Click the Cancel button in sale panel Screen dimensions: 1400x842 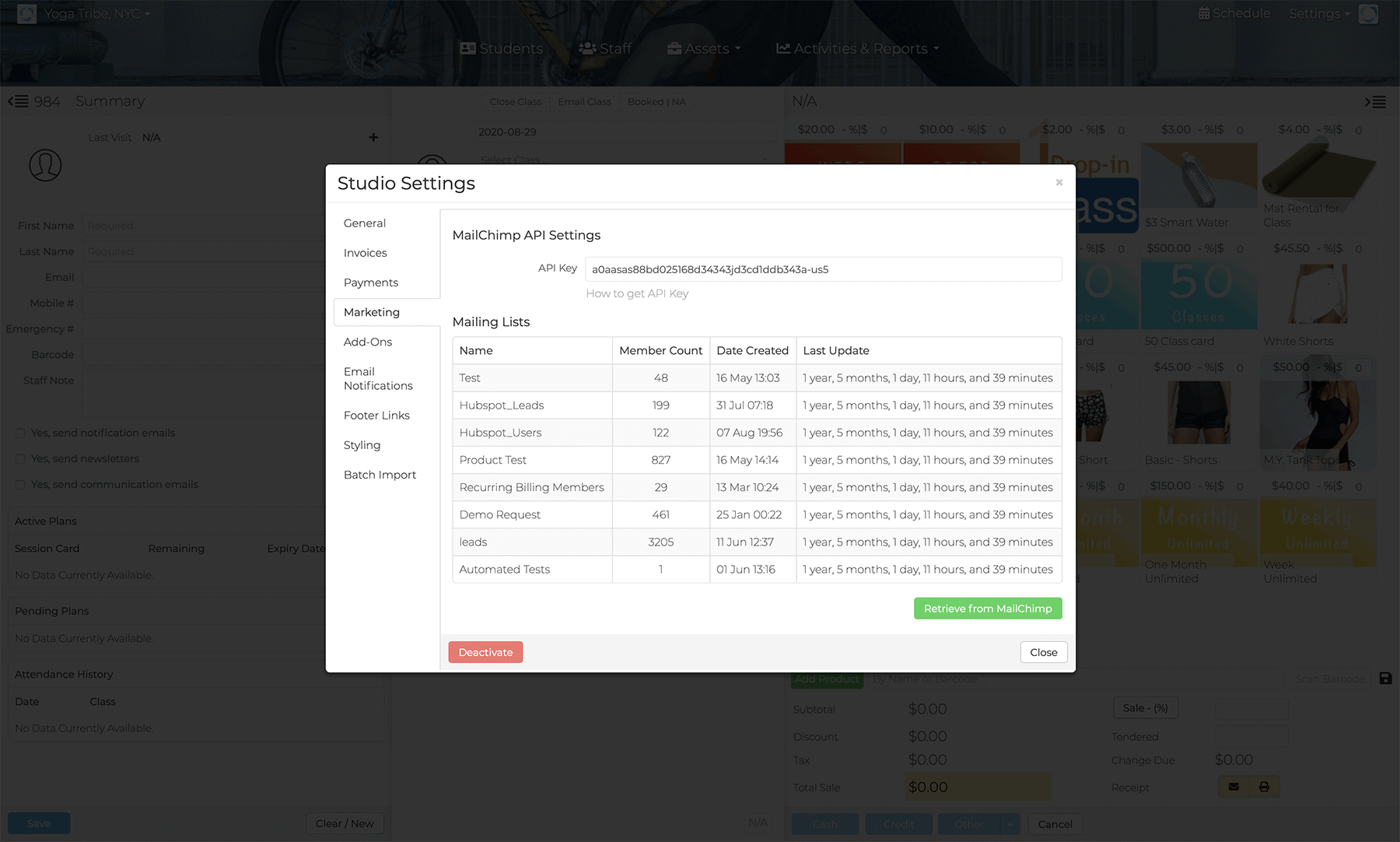point(1055,824)
